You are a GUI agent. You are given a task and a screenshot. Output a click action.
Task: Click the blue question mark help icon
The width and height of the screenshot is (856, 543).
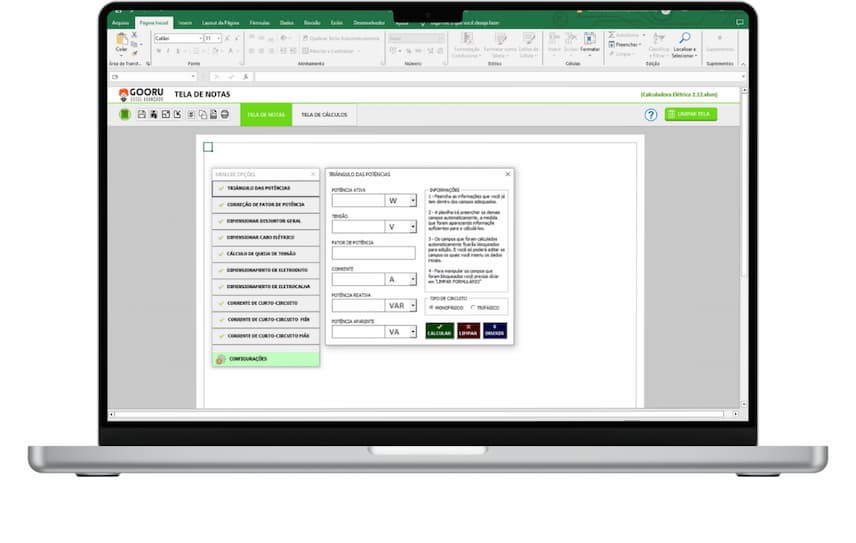[650, 115]
